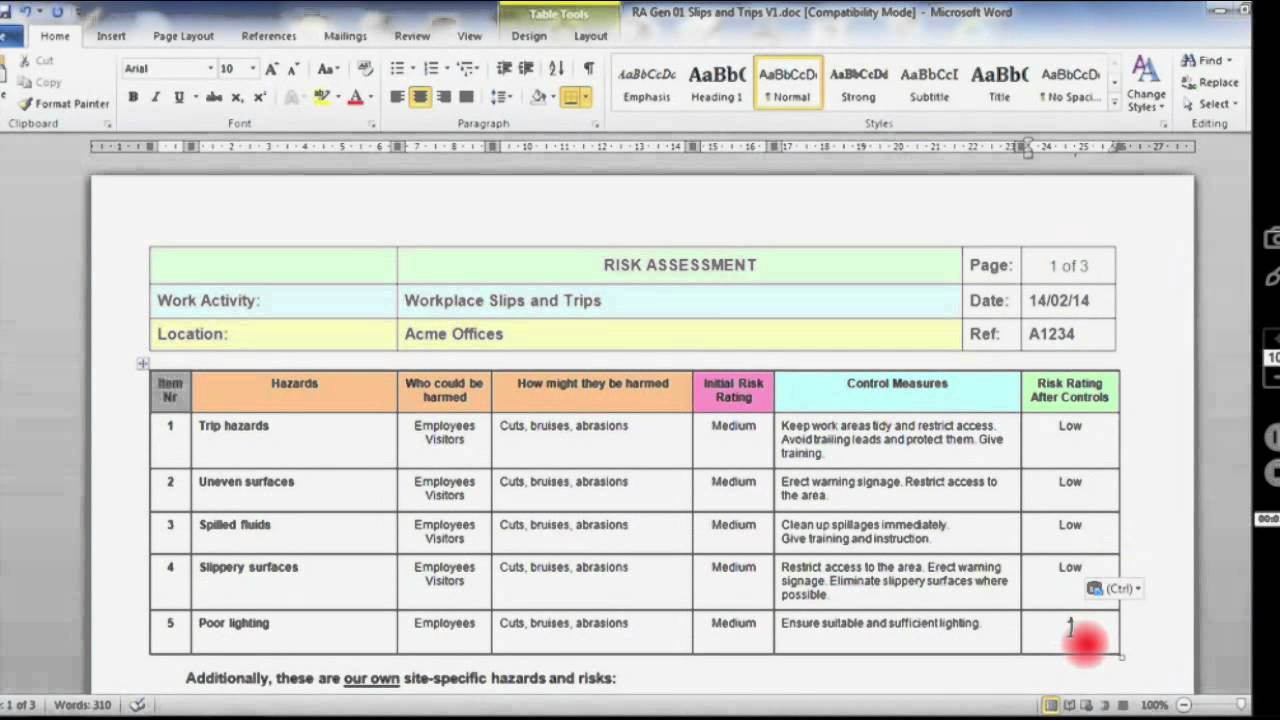Open the Table Tools Layout tab
The width and height of the screenshot is (1280, 720).
pyautogui.click(x=590, y=36)
